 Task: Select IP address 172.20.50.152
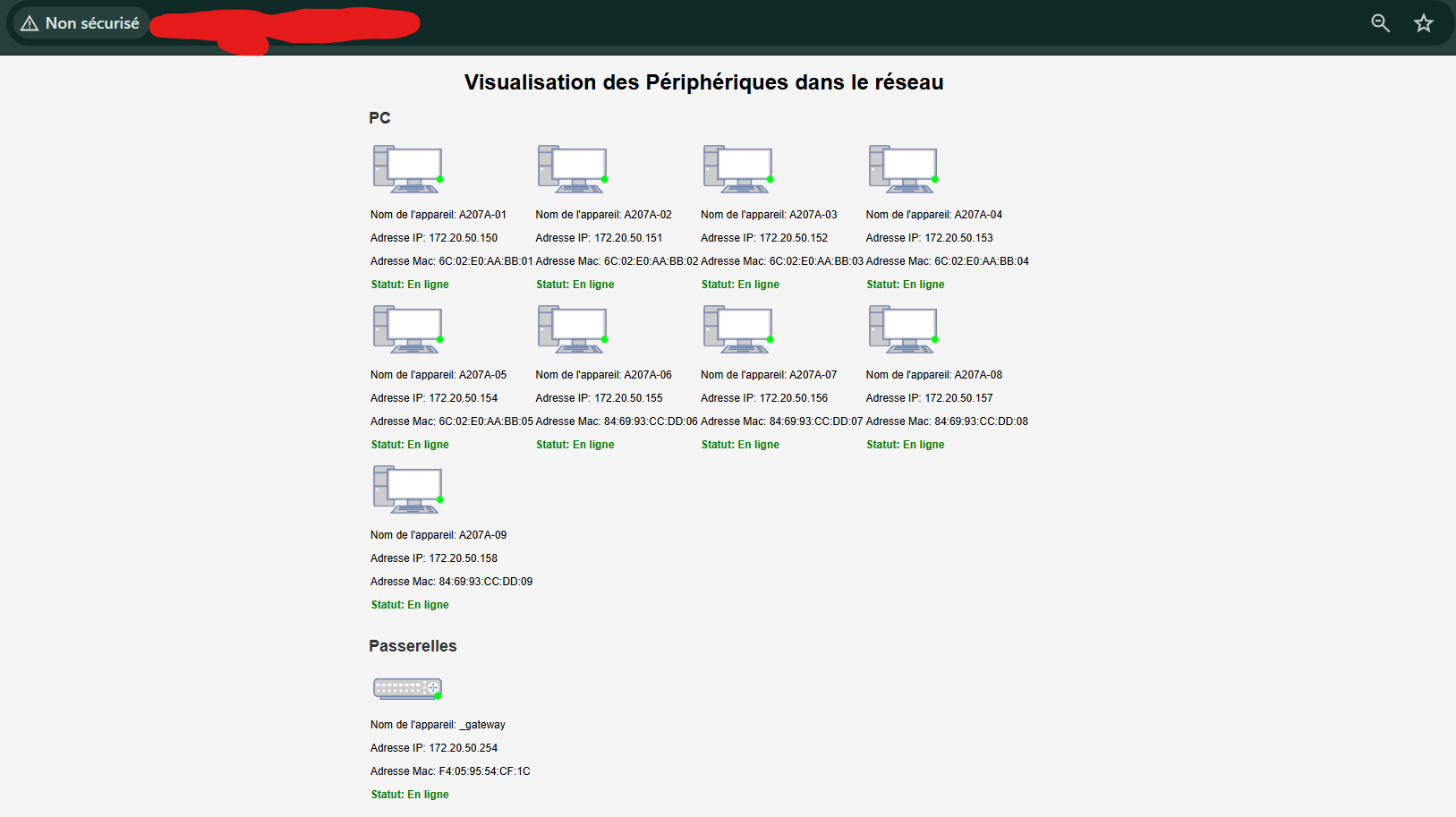794,238
